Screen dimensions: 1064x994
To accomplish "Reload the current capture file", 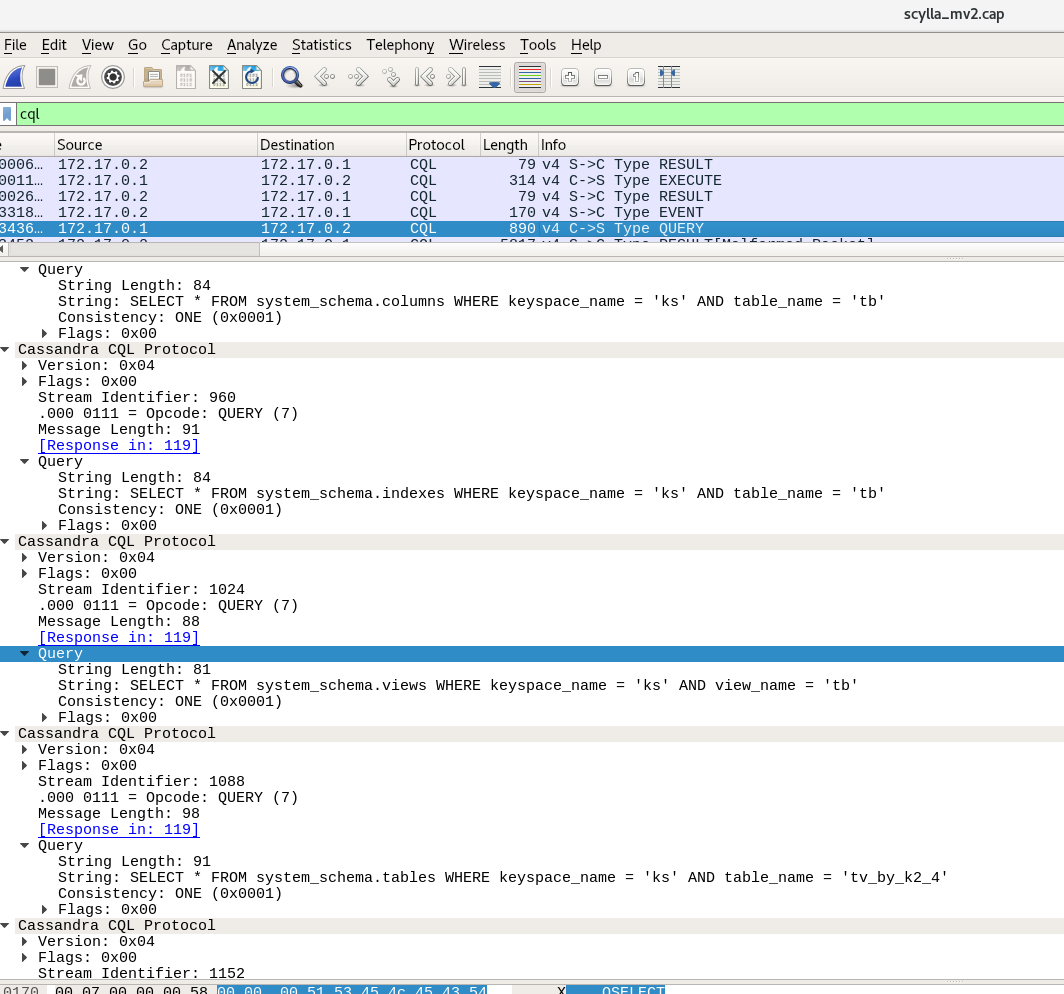I will 252,77.
